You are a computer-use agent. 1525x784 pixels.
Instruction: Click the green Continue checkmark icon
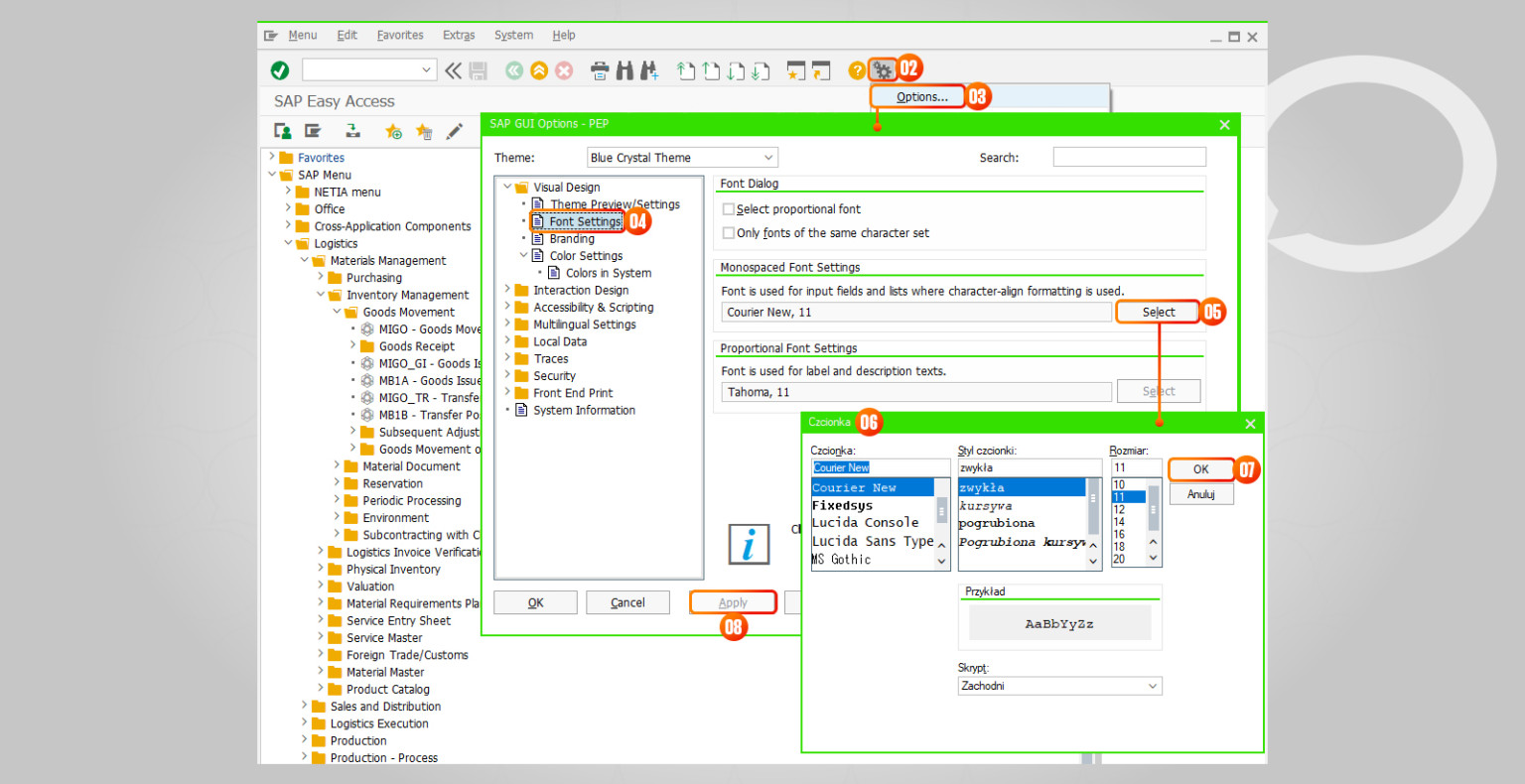click(279, 70)
